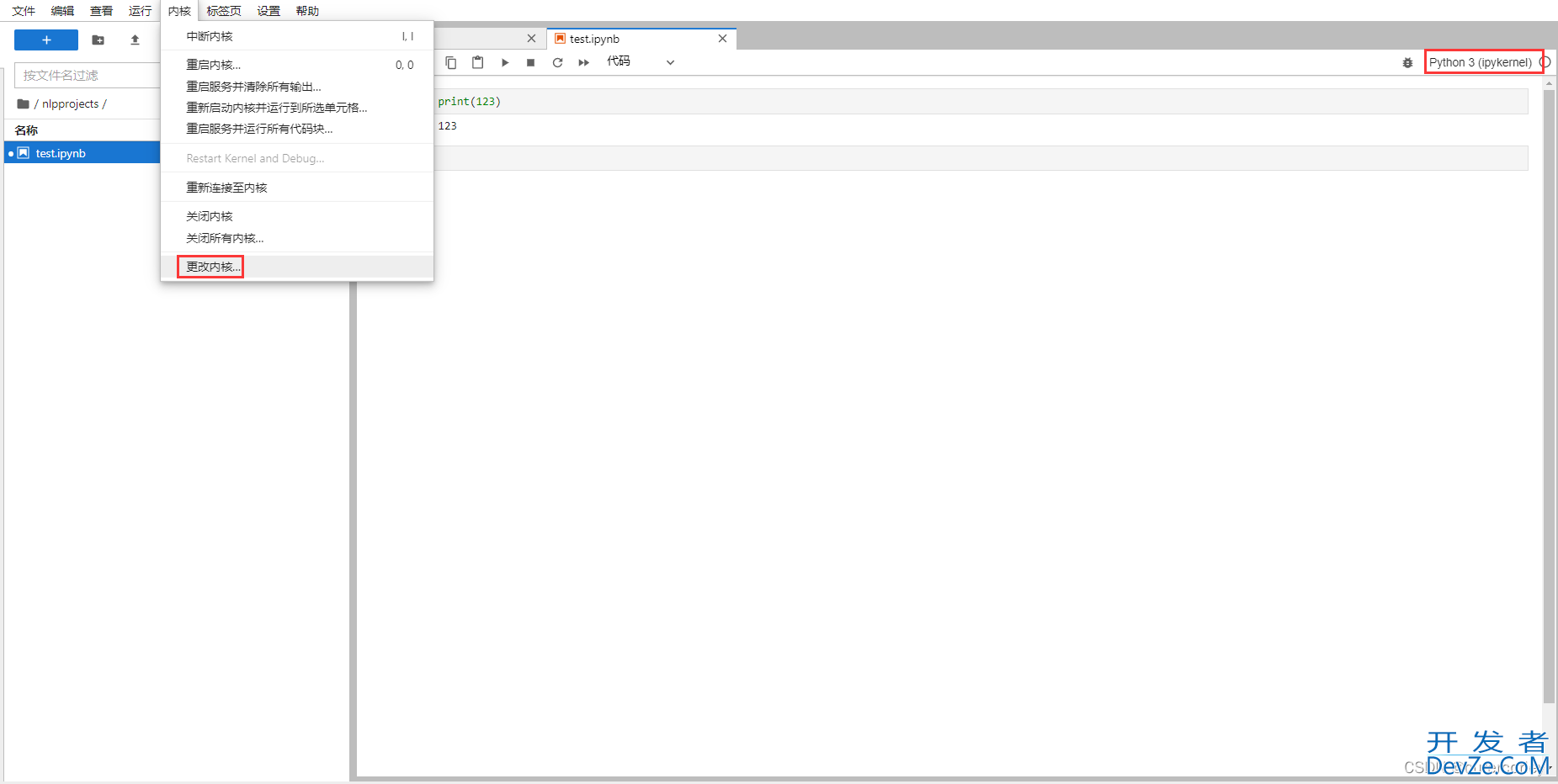The image size is (1558, 784).
Task: Enable the debugger bug icon
Action: click(x=1407, y=62)
